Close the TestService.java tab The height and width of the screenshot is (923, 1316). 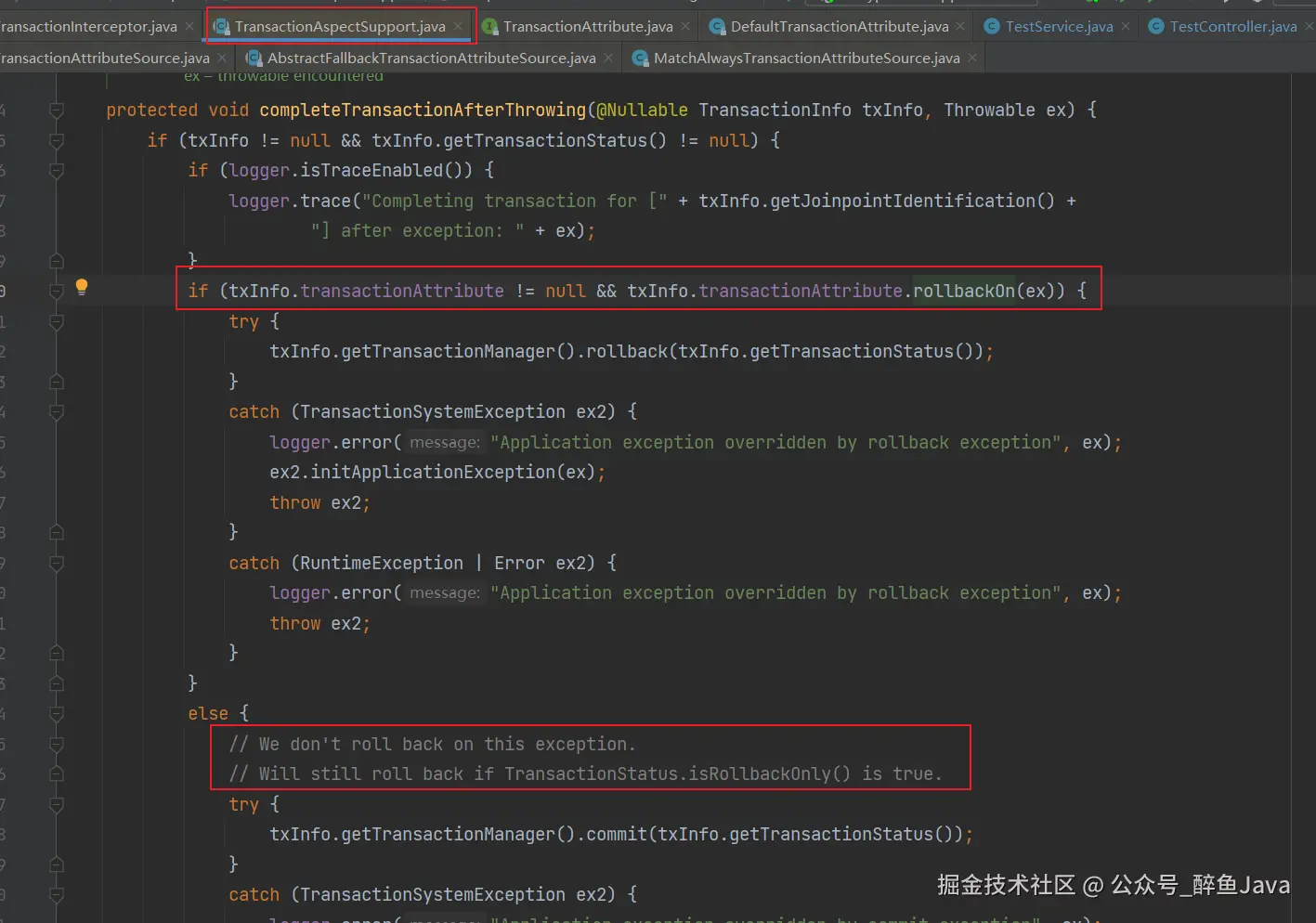[1126, 27]
